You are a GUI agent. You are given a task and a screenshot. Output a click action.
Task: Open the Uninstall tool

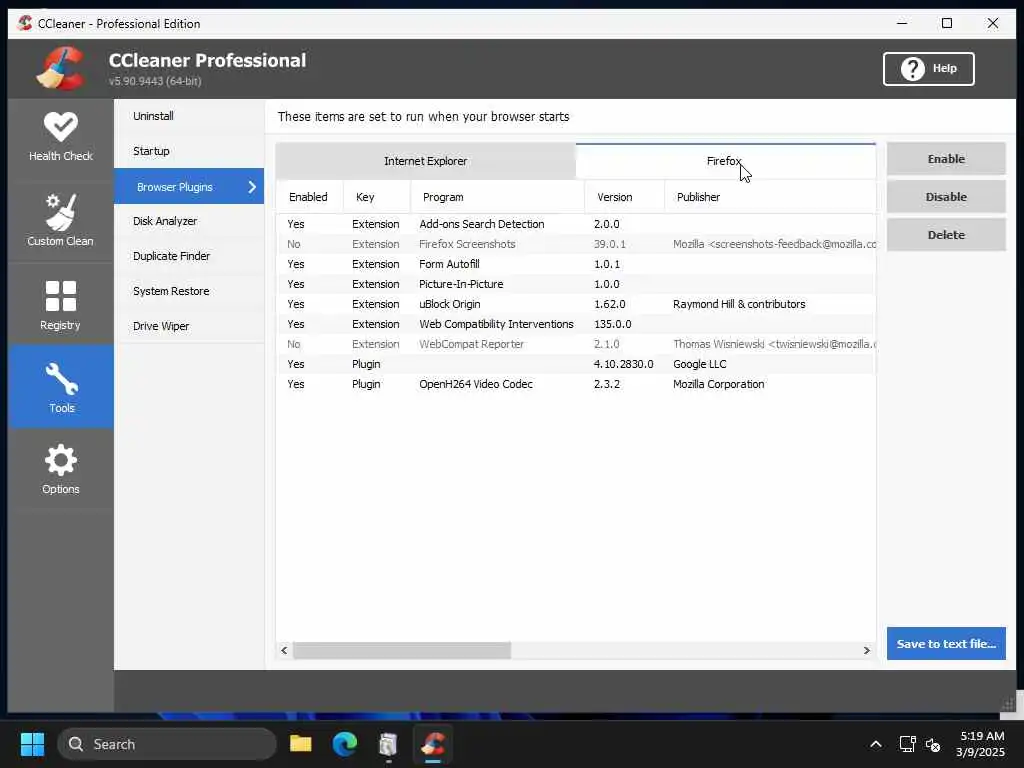click(189, 116)
